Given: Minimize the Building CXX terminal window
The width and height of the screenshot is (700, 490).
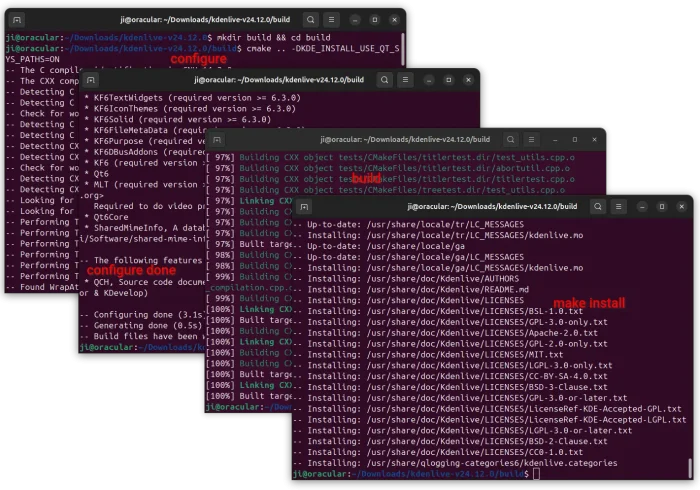Looking at the screenshot, I should coord(555,140).
